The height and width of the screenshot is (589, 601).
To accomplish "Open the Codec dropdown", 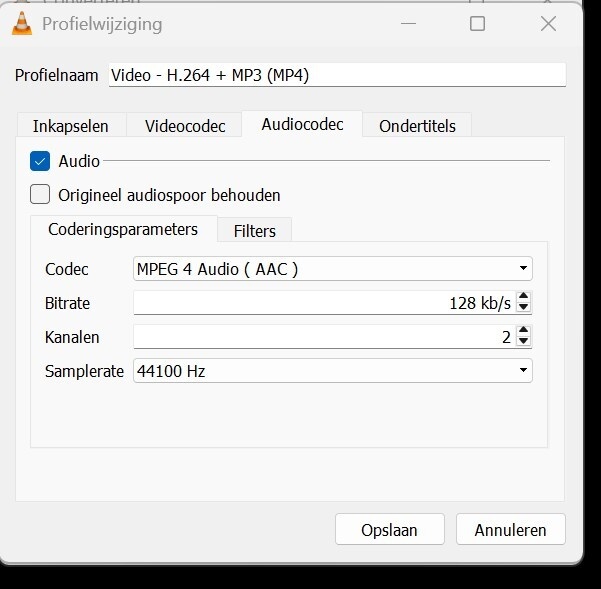I will click(332, 269).
